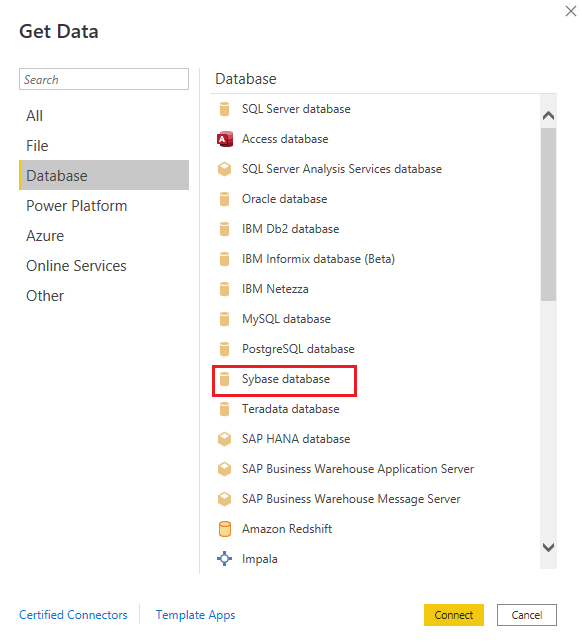
Task: Click the Oracle database cylinder icon
Action: coord(224,199)
